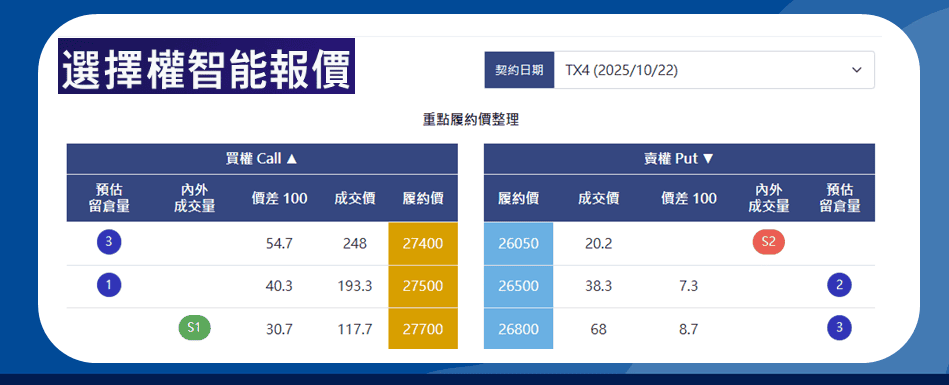Select the 27500 call strike price cell

(423, 286)
